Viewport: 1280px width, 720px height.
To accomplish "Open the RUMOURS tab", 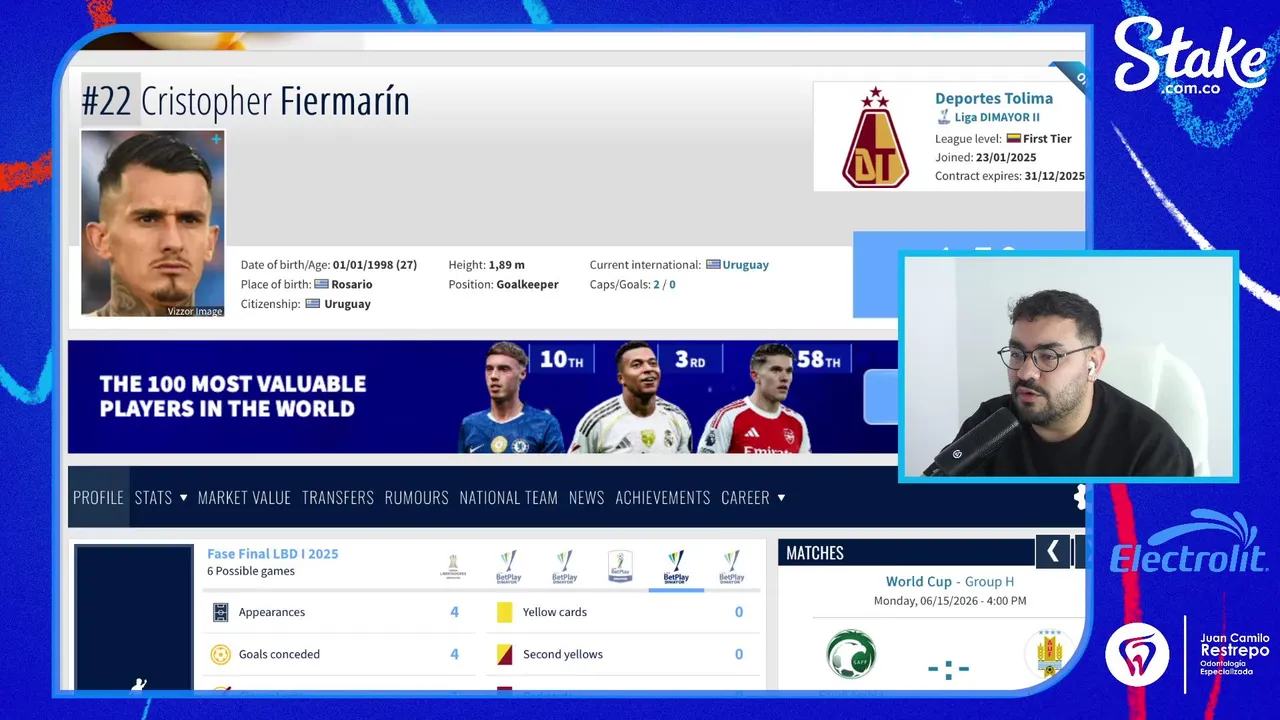I will coord(416,497).
